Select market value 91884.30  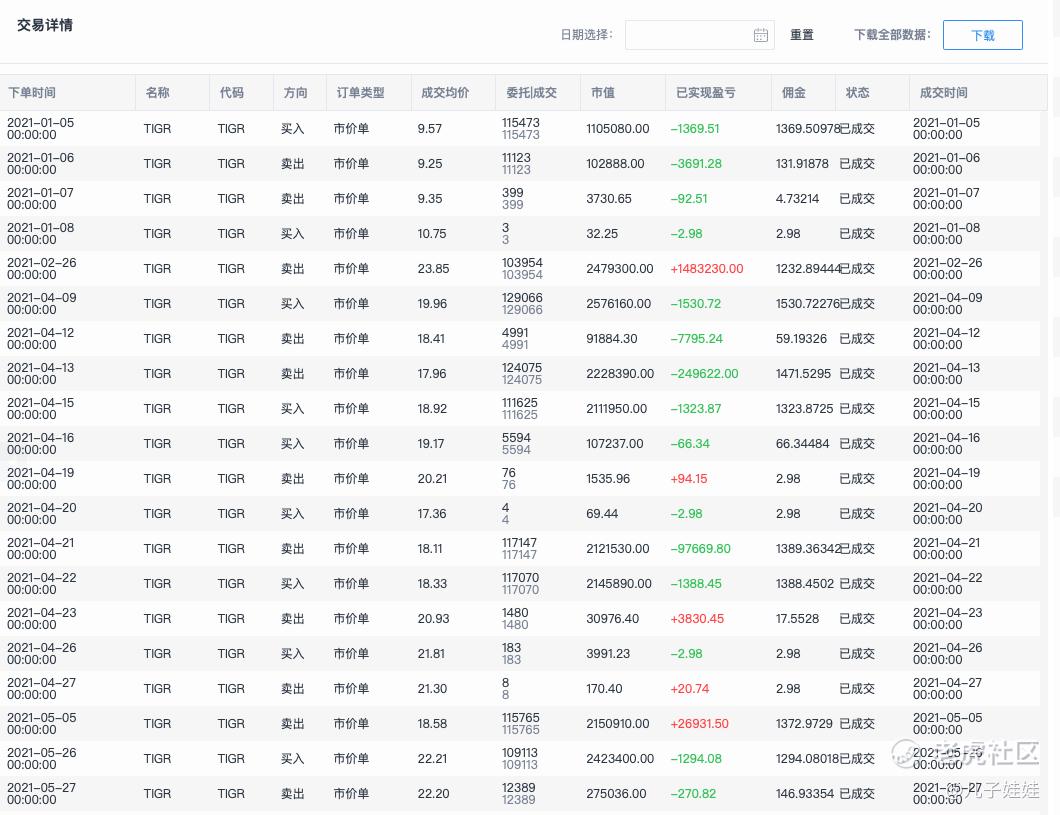click(612, 339)
